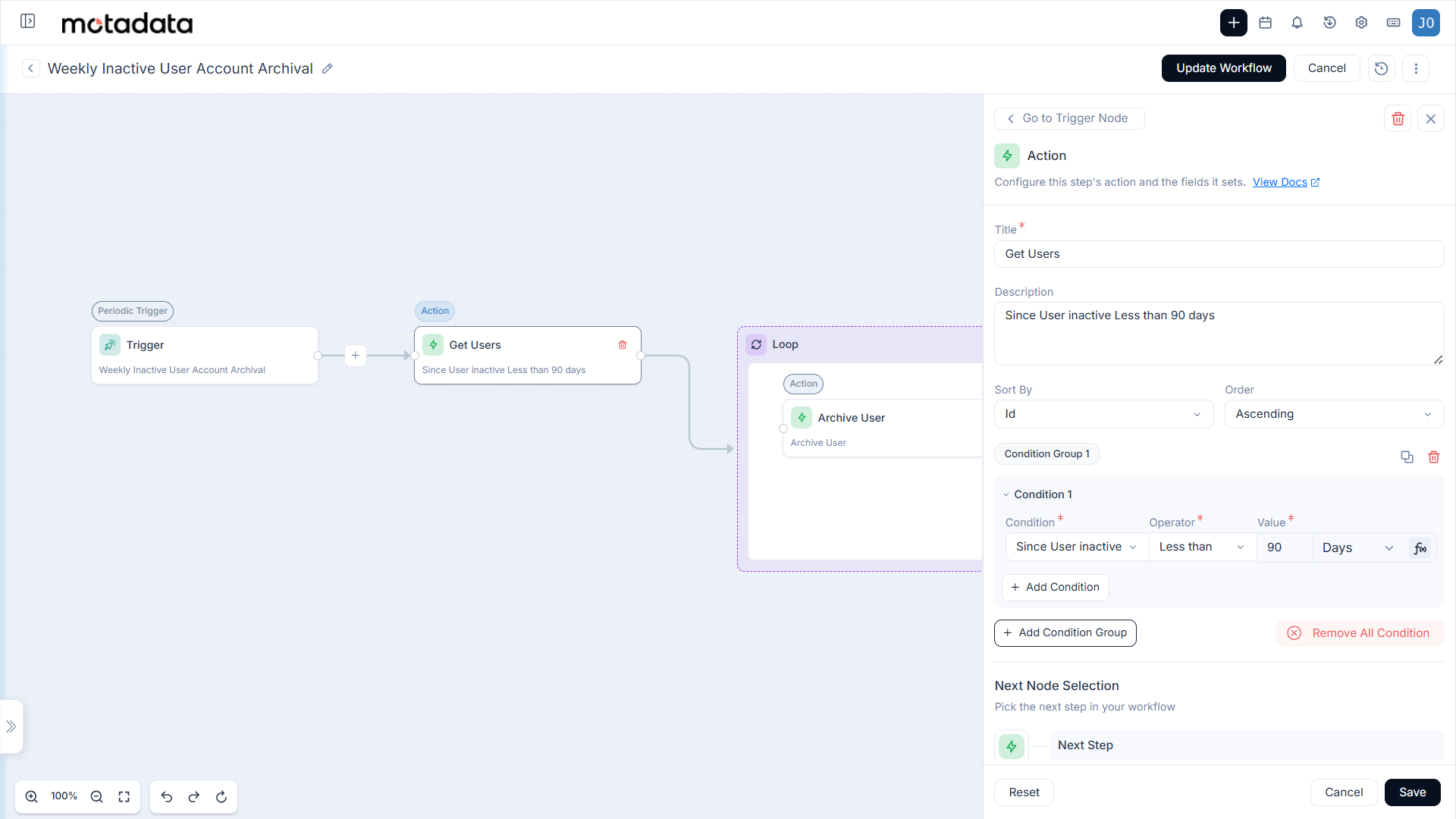Open the calendar icon in header

(x=1265, y=23)
